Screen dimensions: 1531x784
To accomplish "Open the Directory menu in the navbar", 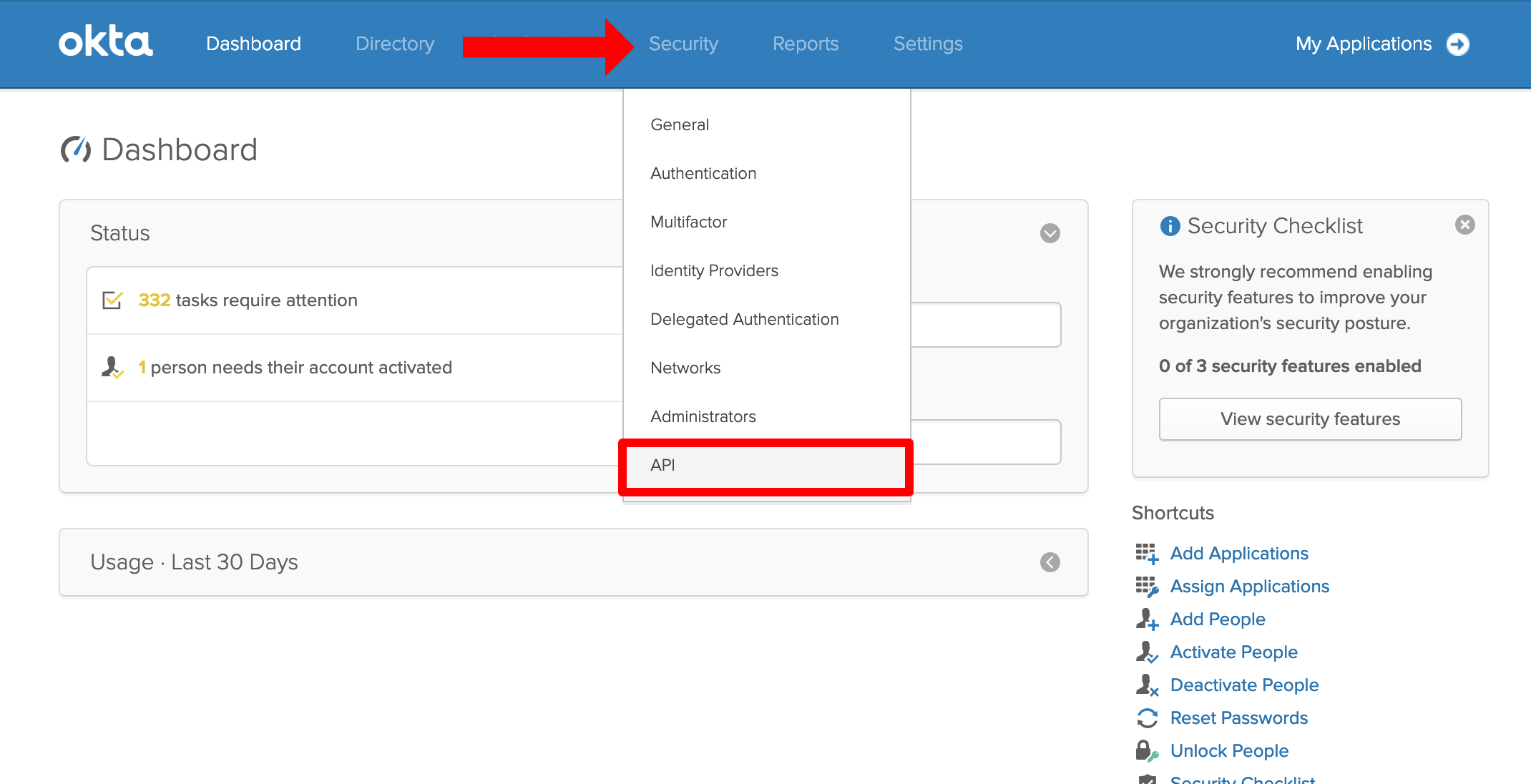I will [395, 44].
